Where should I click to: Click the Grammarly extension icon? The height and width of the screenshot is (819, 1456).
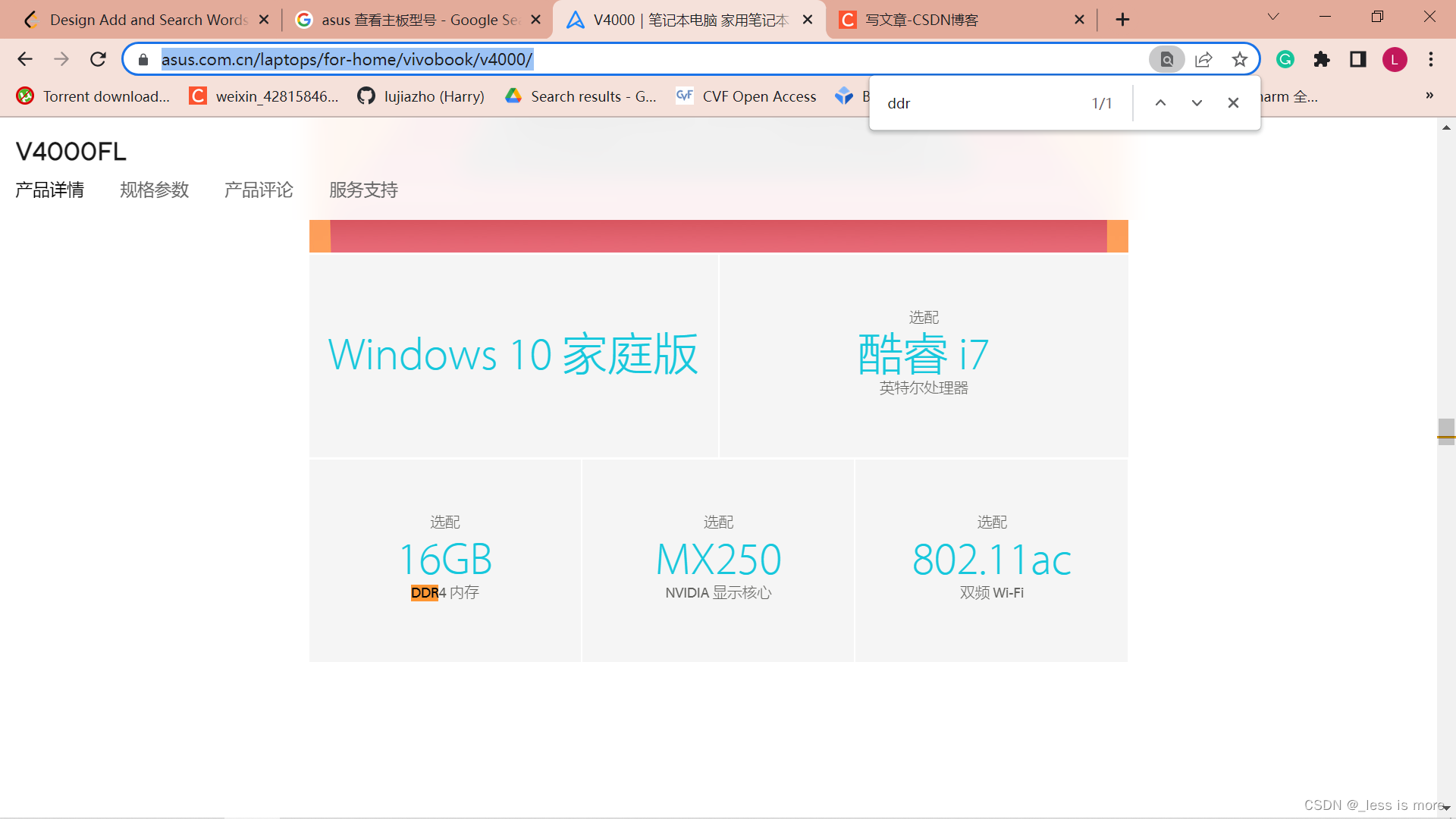1285,59
